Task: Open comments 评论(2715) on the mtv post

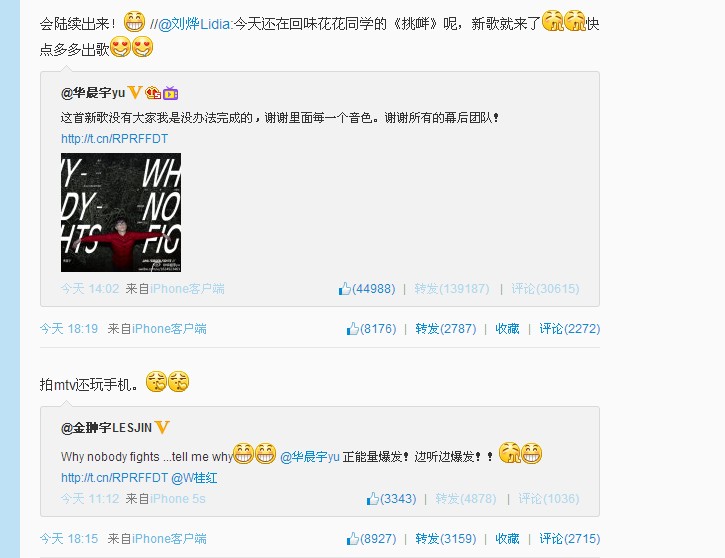Action: click(570, 539)
